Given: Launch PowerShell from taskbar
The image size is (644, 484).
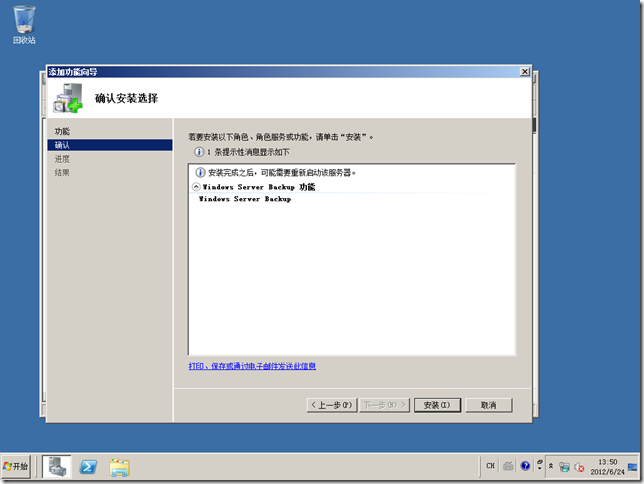Looking at the screenshot, I should point(88,467).
